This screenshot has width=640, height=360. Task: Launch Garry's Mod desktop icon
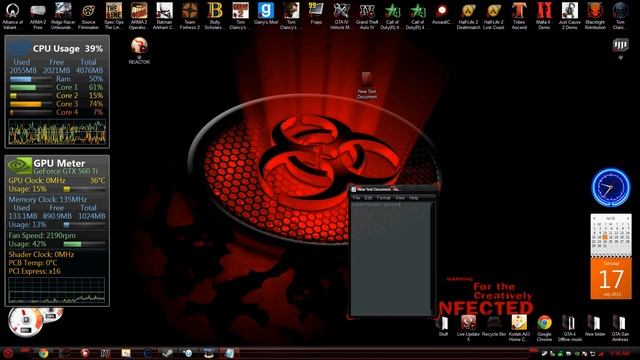pyautogui.click(x=266, y=13)
